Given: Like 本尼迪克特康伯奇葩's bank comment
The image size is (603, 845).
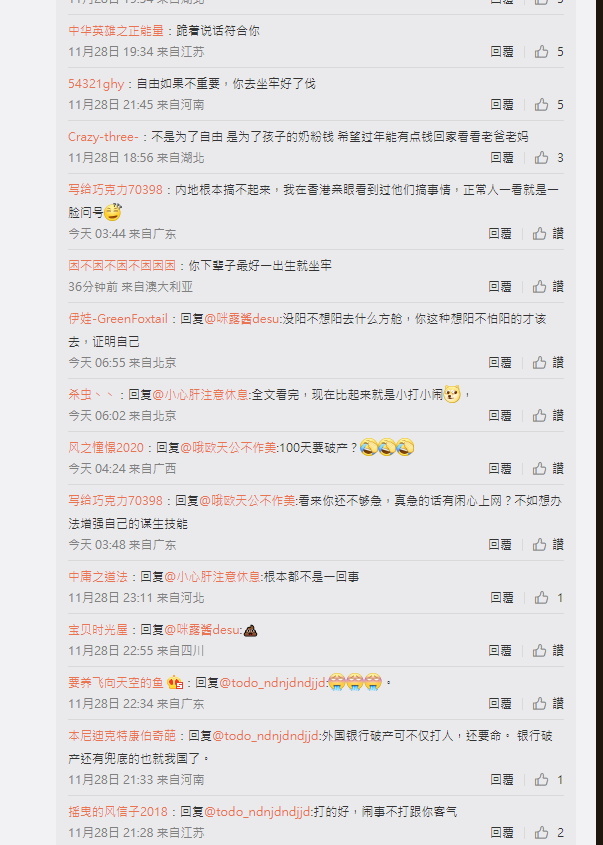Looking at the screenshot, I should tap(541, 780).
